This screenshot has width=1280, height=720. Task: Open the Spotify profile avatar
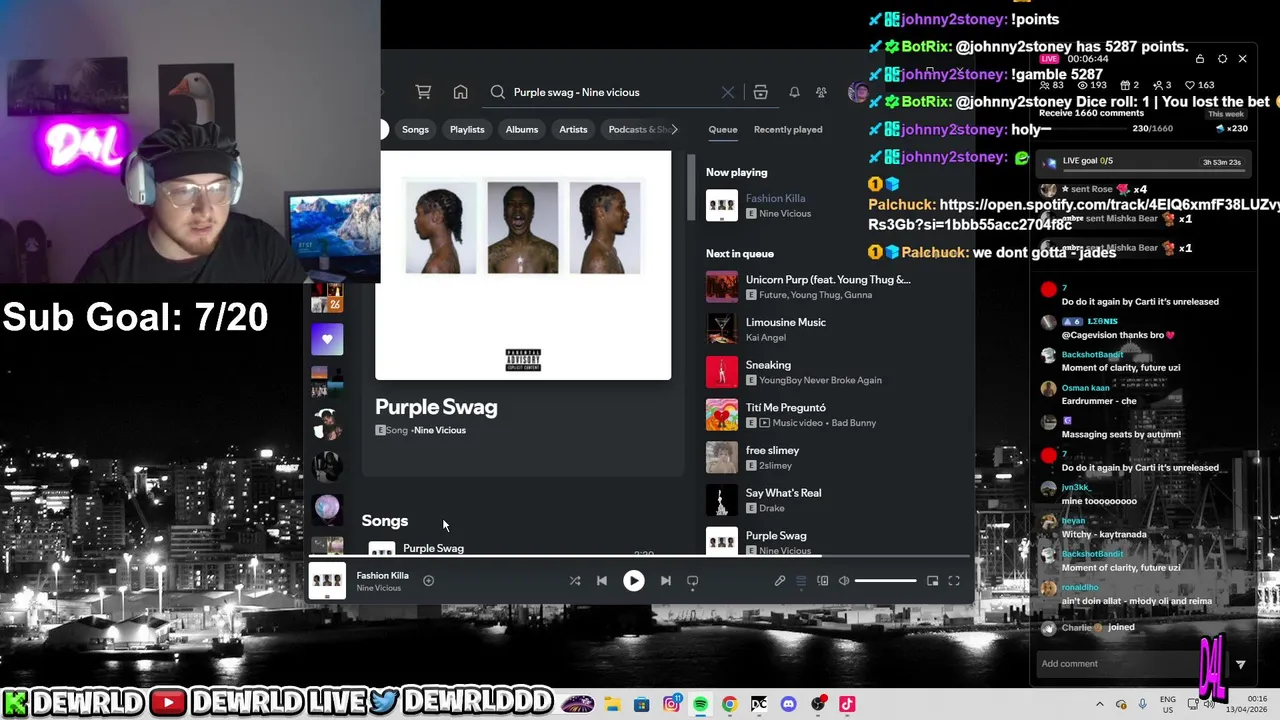(857, 92)
